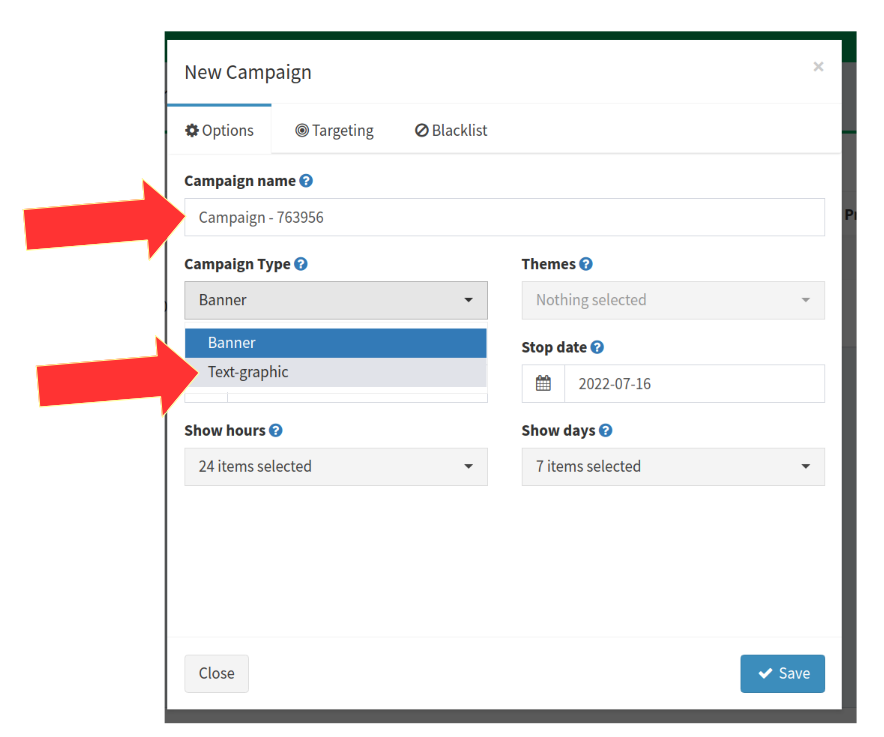The height and width of the screenshot is (737, 884).
Task: Select the Options tab
Action: tap(219, 130)
